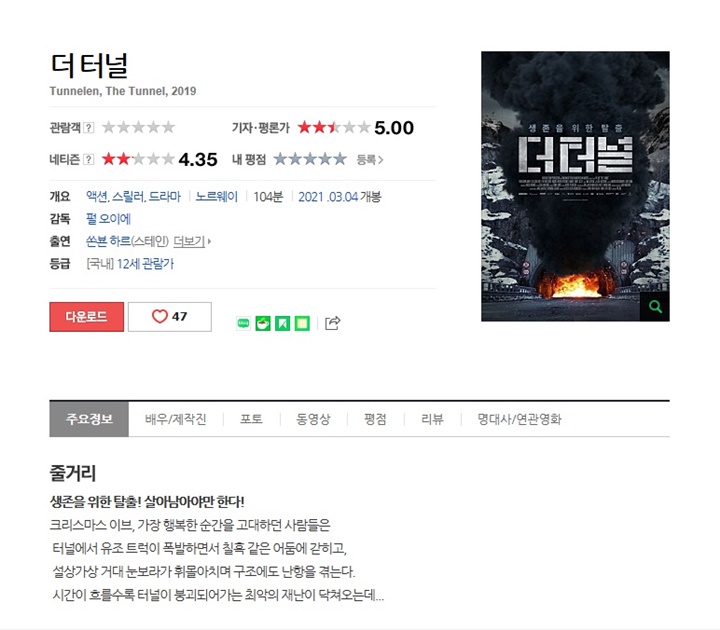The image size is (720, 630).
Task: Set my rating on the 내 평점 stars
Action: click(310, 159)
